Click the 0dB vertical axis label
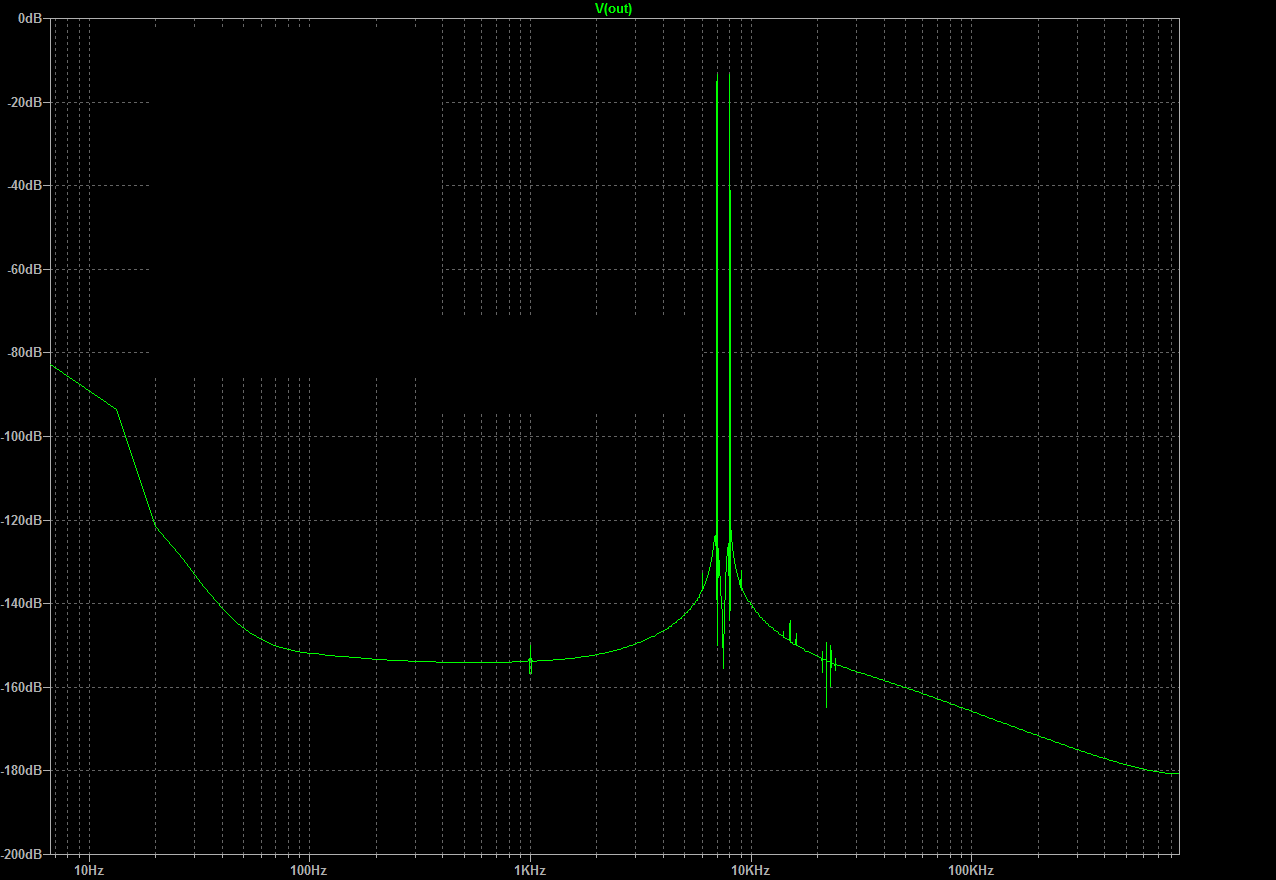 (30, 19)
